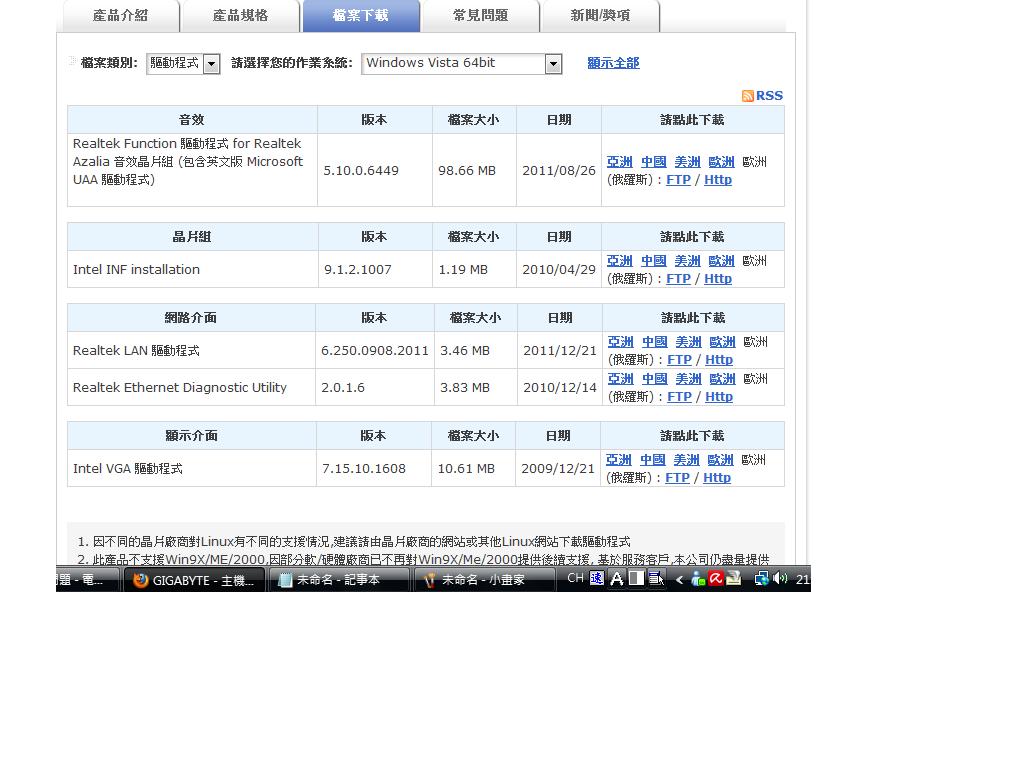The width and height of the screenshot is (1024, 768).
Task: Click the 顯示全部 link
Action: point(613,63)
